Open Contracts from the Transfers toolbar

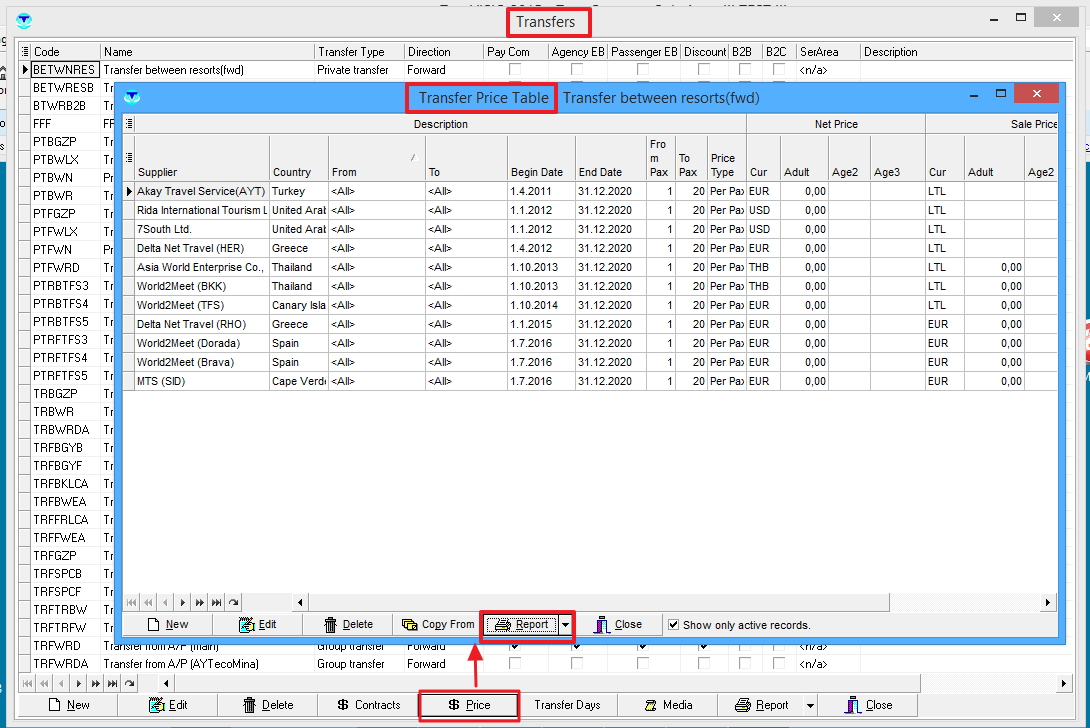pos(368,705)
